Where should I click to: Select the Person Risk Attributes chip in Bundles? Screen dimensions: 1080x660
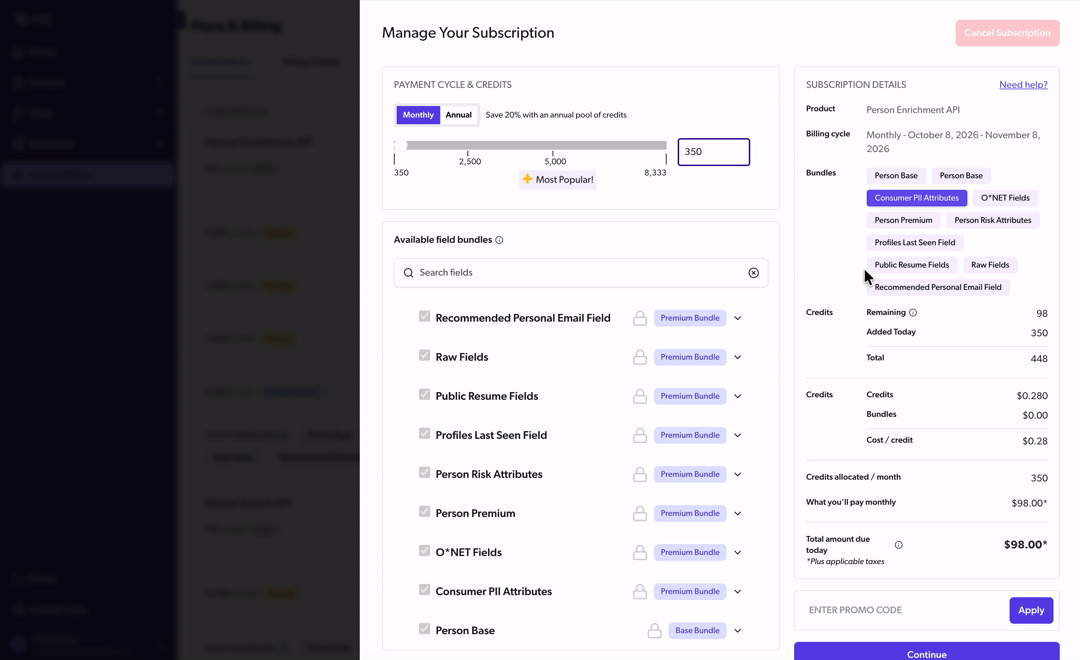point(993,220)
